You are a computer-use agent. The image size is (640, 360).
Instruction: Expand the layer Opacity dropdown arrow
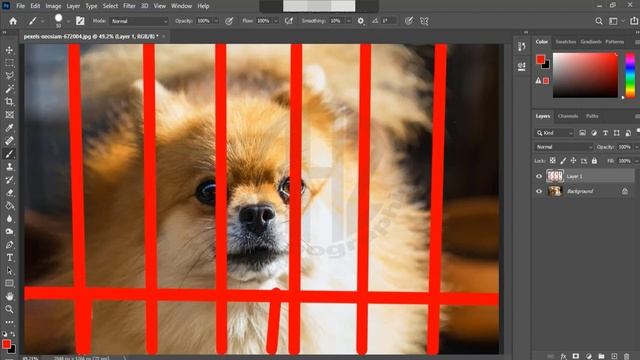(636, 147)
